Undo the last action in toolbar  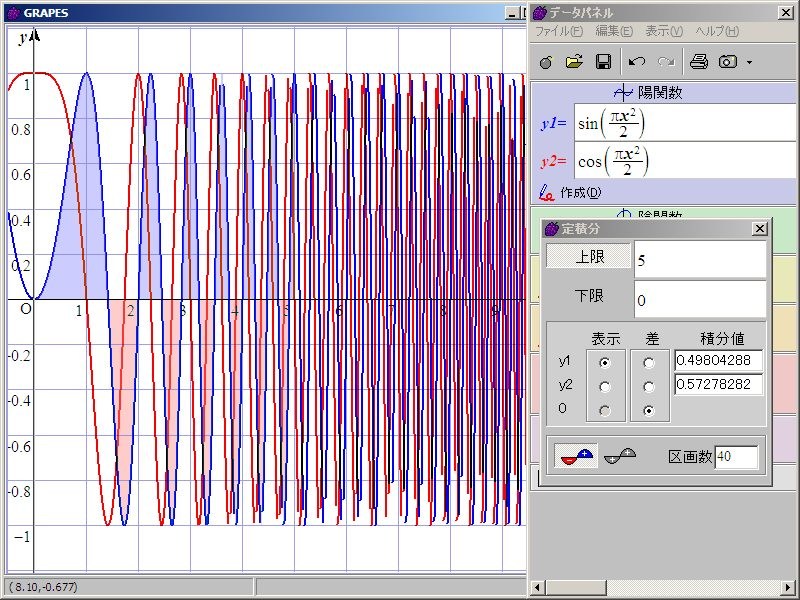click(636, 62)
